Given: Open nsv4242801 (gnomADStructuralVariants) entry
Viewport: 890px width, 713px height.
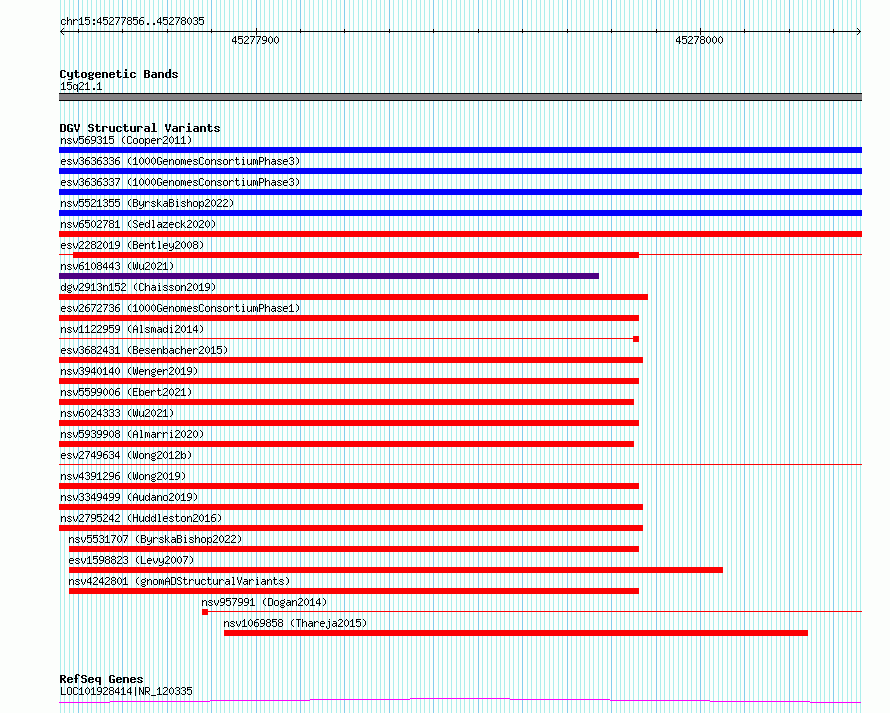Looking at the screenshot, I should 179,581.
